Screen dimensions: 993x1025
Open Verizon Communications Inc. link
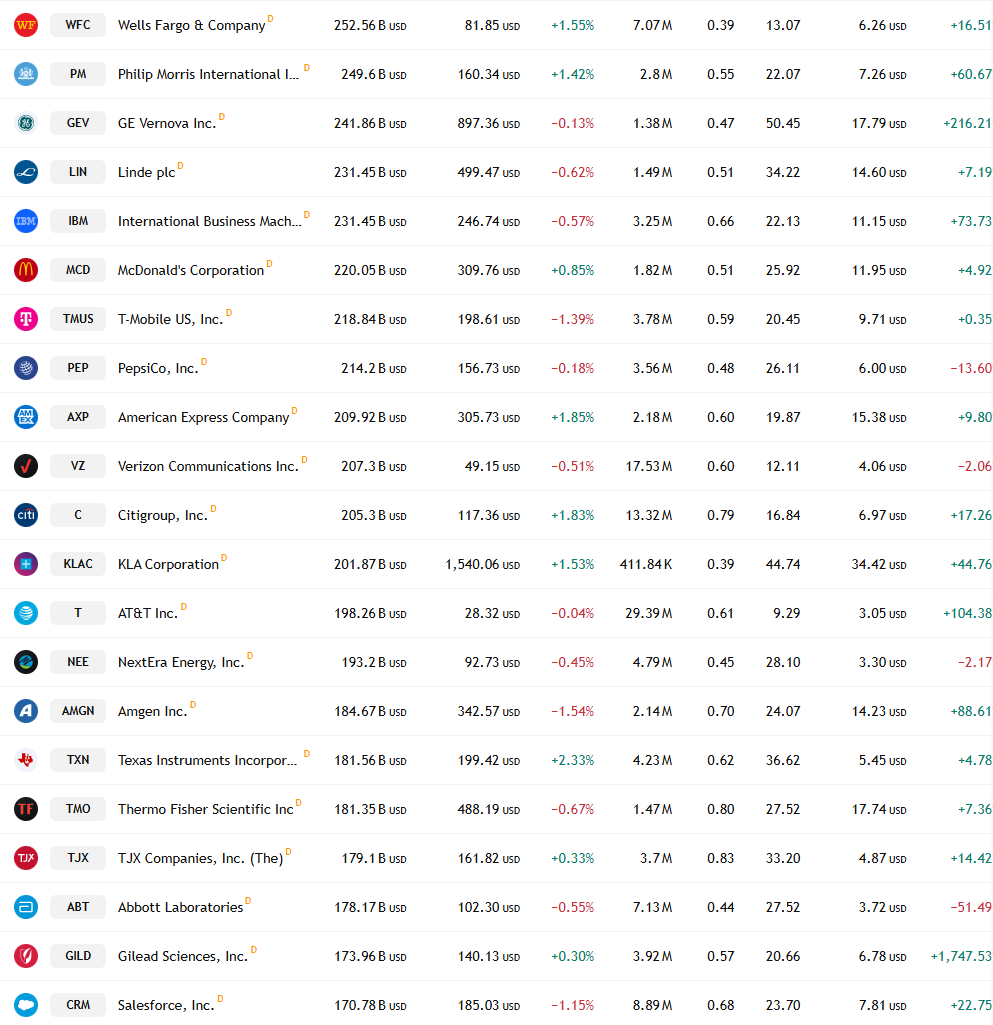point(208,467)
